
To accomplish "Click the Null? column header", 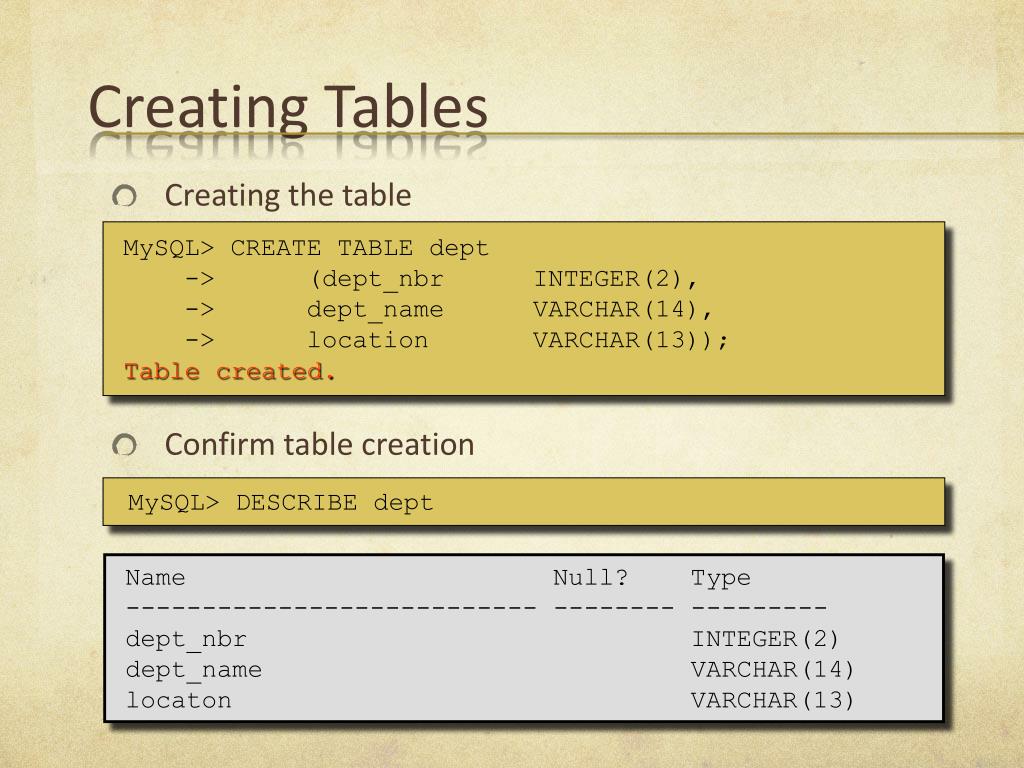I will (x=590, y=577).
